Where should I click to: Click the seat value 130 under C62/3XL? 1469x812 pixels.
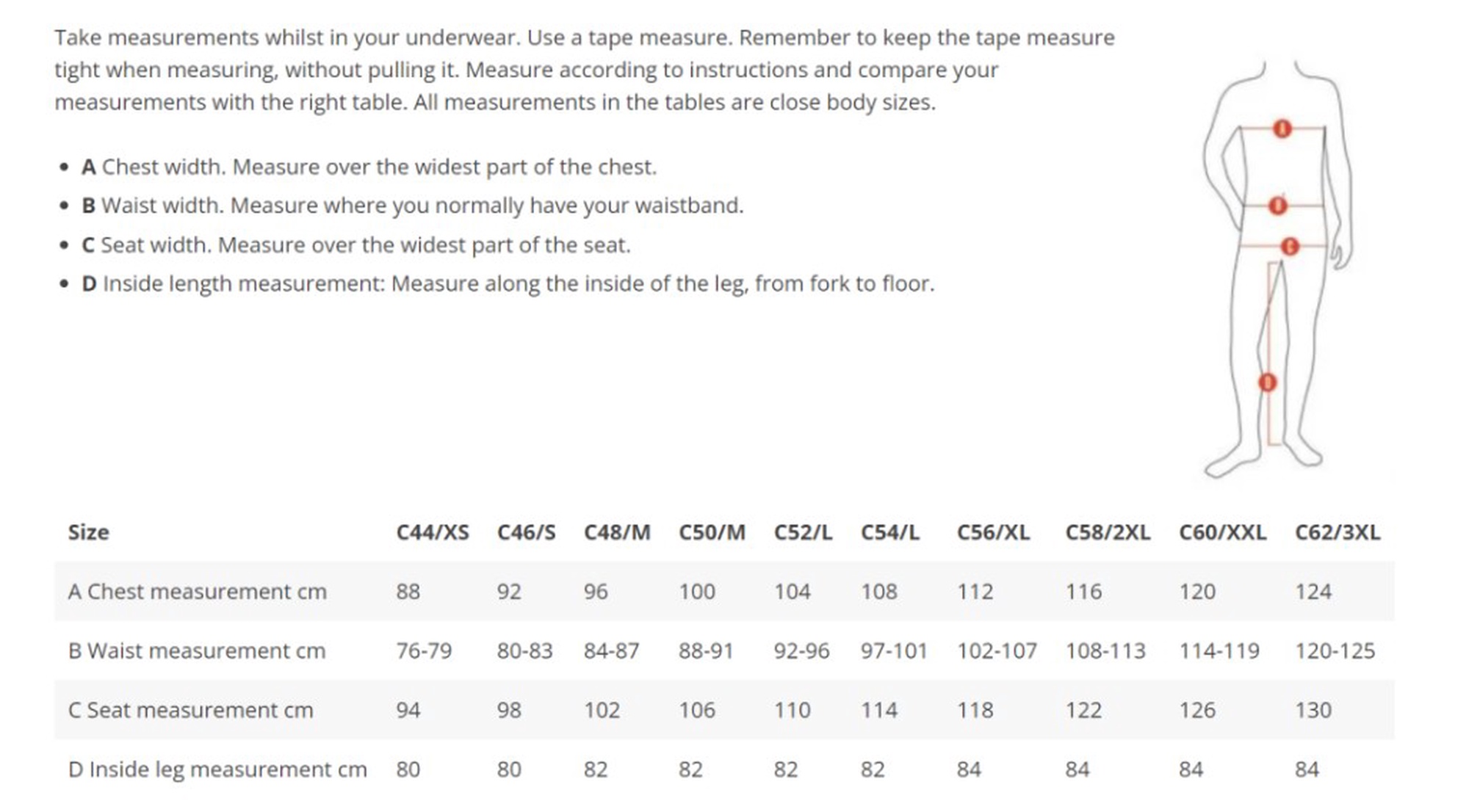point(1313,710)
